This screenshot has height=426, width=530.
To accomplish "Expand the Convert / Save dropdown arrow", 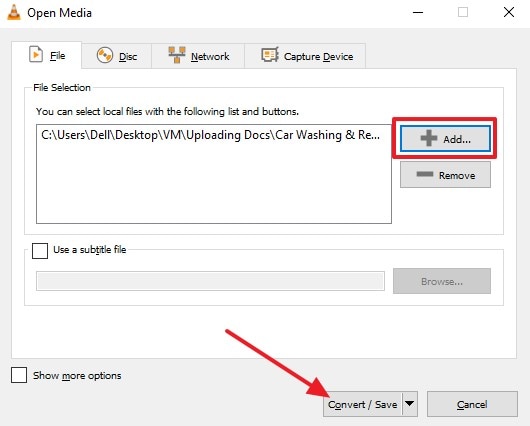I will click(x=410, y=404).
